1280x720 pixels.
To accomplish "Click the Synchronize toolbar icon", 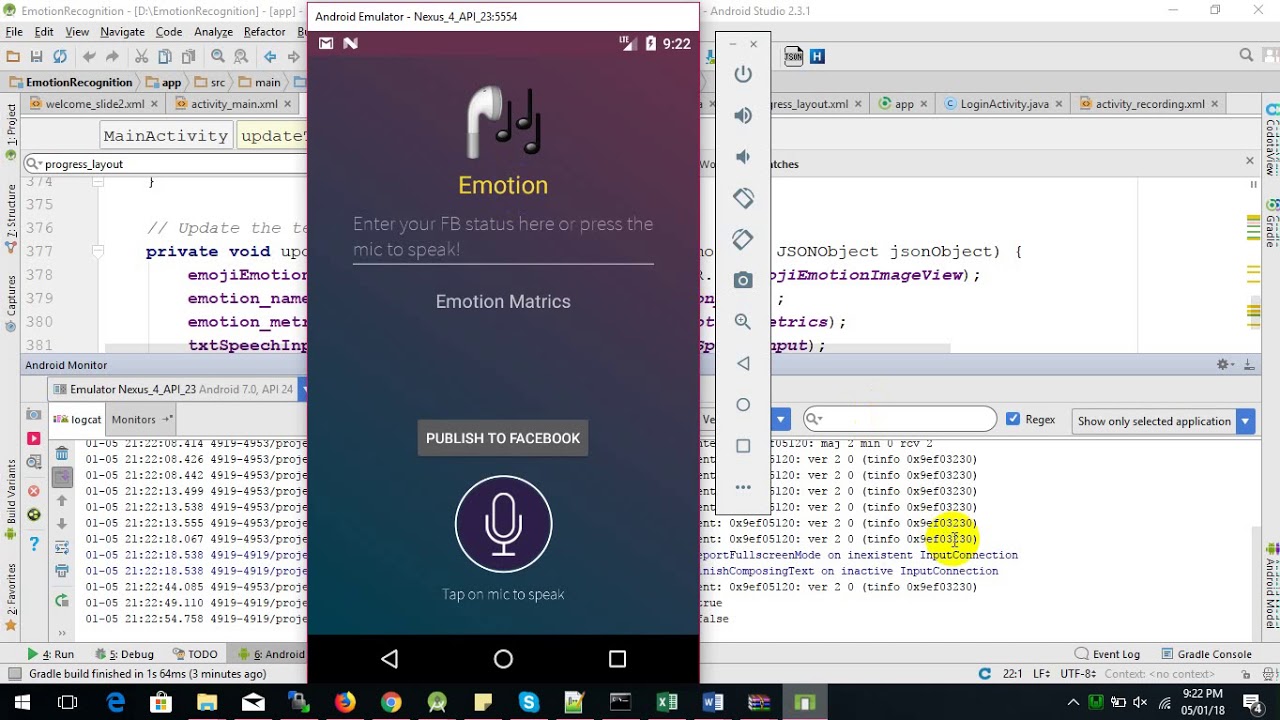I will (60, 57).
